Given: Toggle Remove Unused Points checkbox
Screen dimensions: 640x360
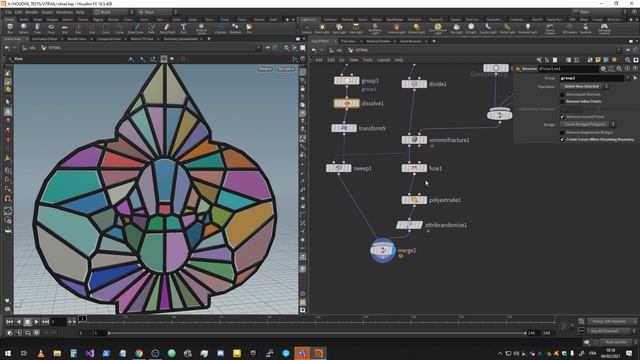Looking at the screenshot, I should [562, 117].
